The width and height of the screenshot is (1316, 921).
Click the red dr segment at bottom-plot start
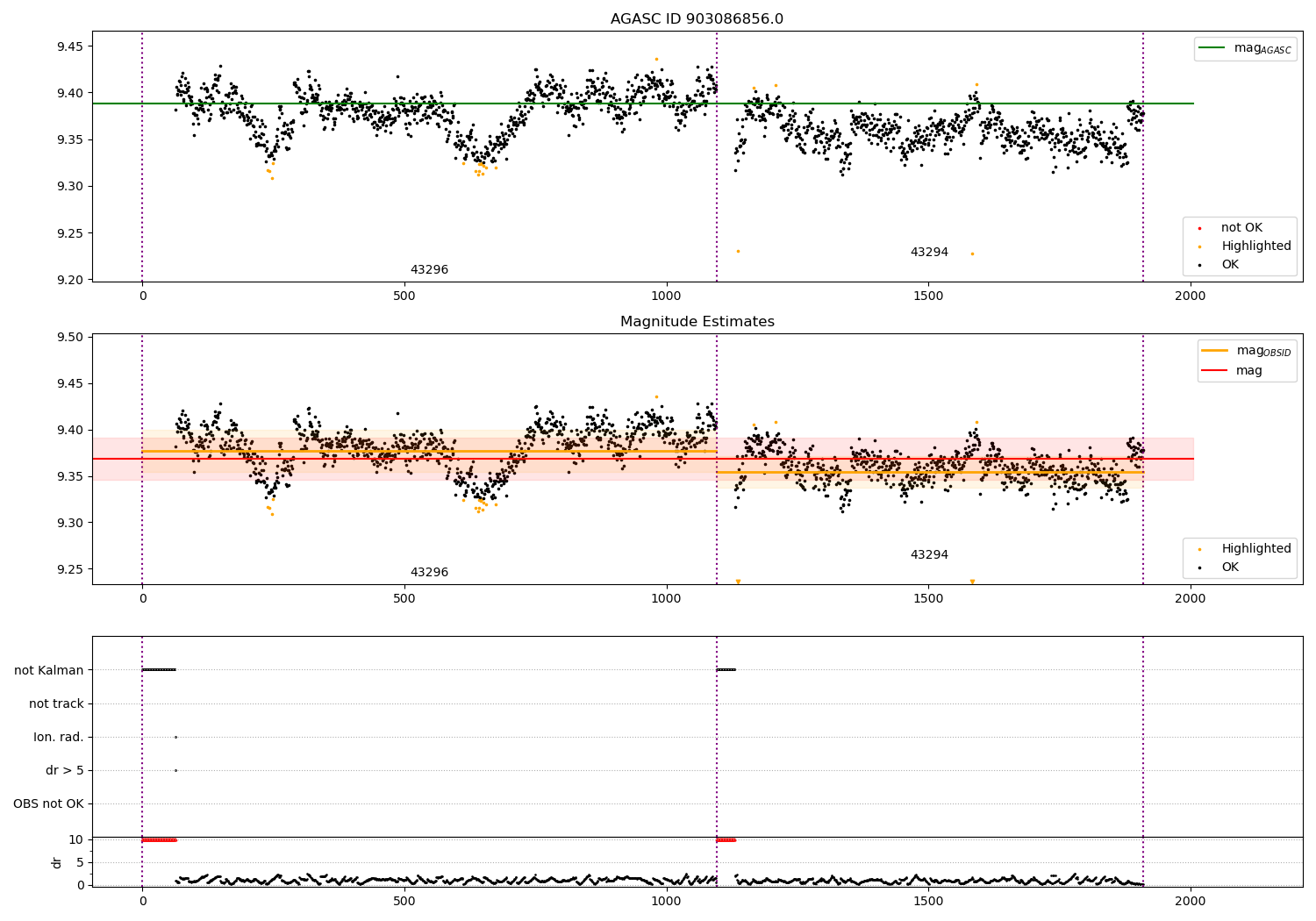(x=160, y=840)
